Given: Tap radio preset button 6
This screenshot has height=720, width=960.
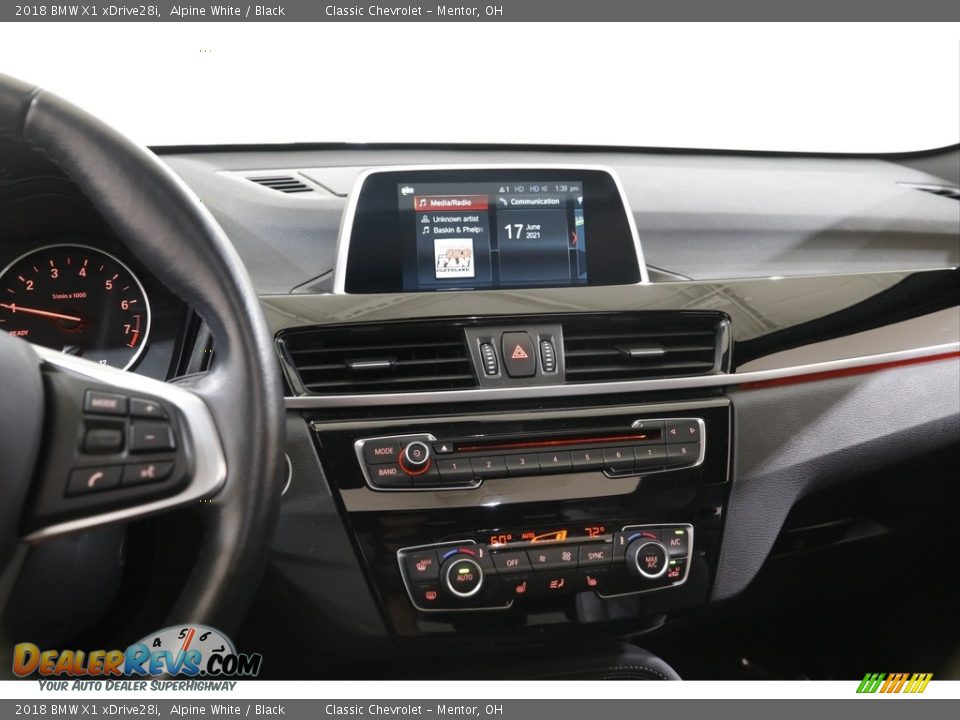Looking at the screenshot, I should point(618,455).
